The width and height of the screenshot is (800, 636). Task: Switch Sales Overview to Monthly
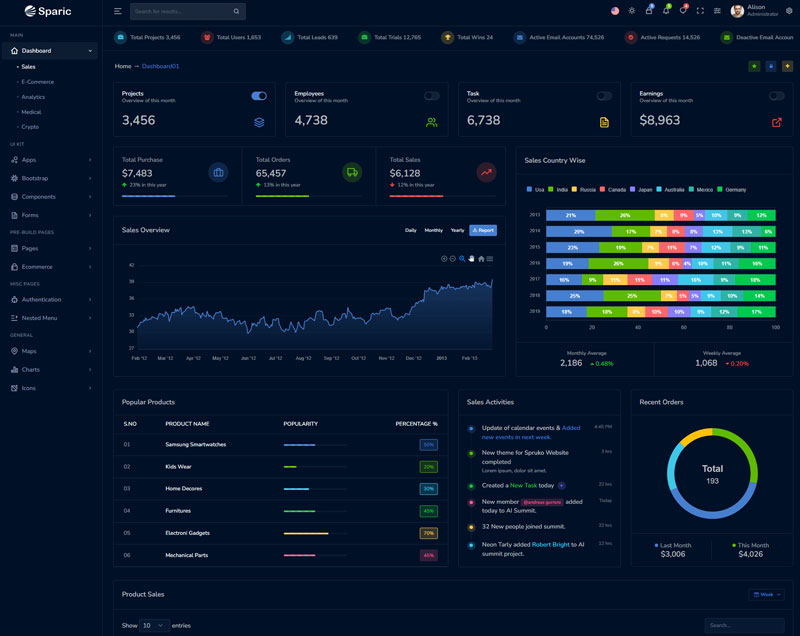click(433, 230)
